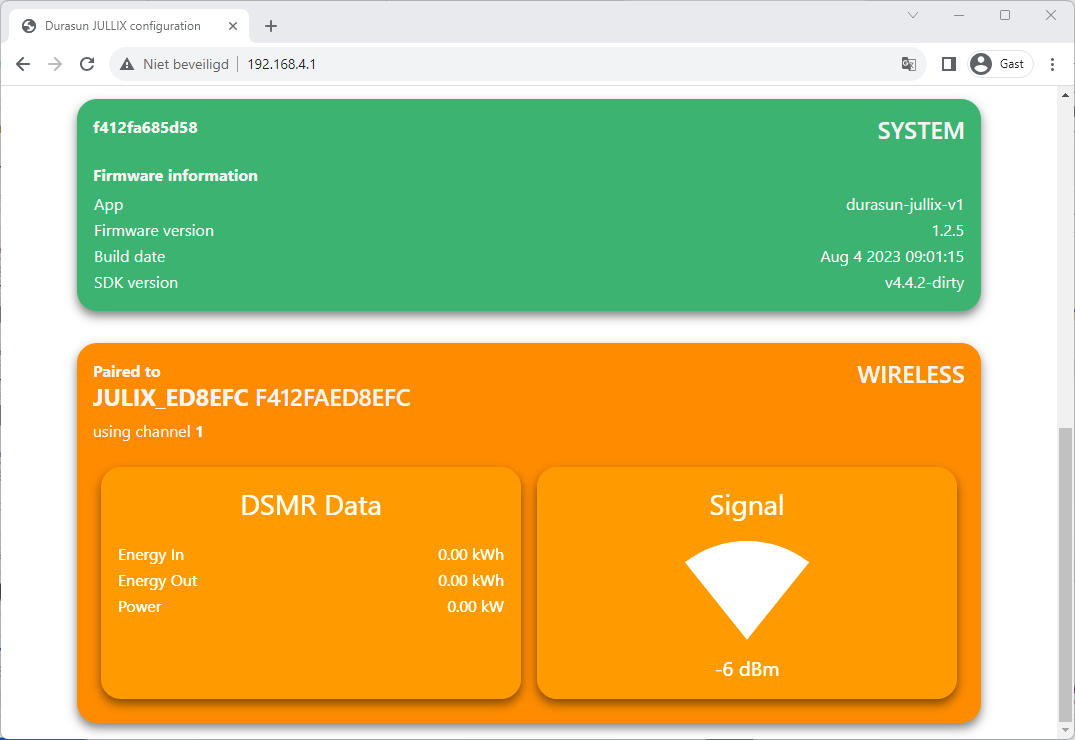Screen dimensions: 1075x740
Task: Open the Gast guest profile button
Action: 1000,64
